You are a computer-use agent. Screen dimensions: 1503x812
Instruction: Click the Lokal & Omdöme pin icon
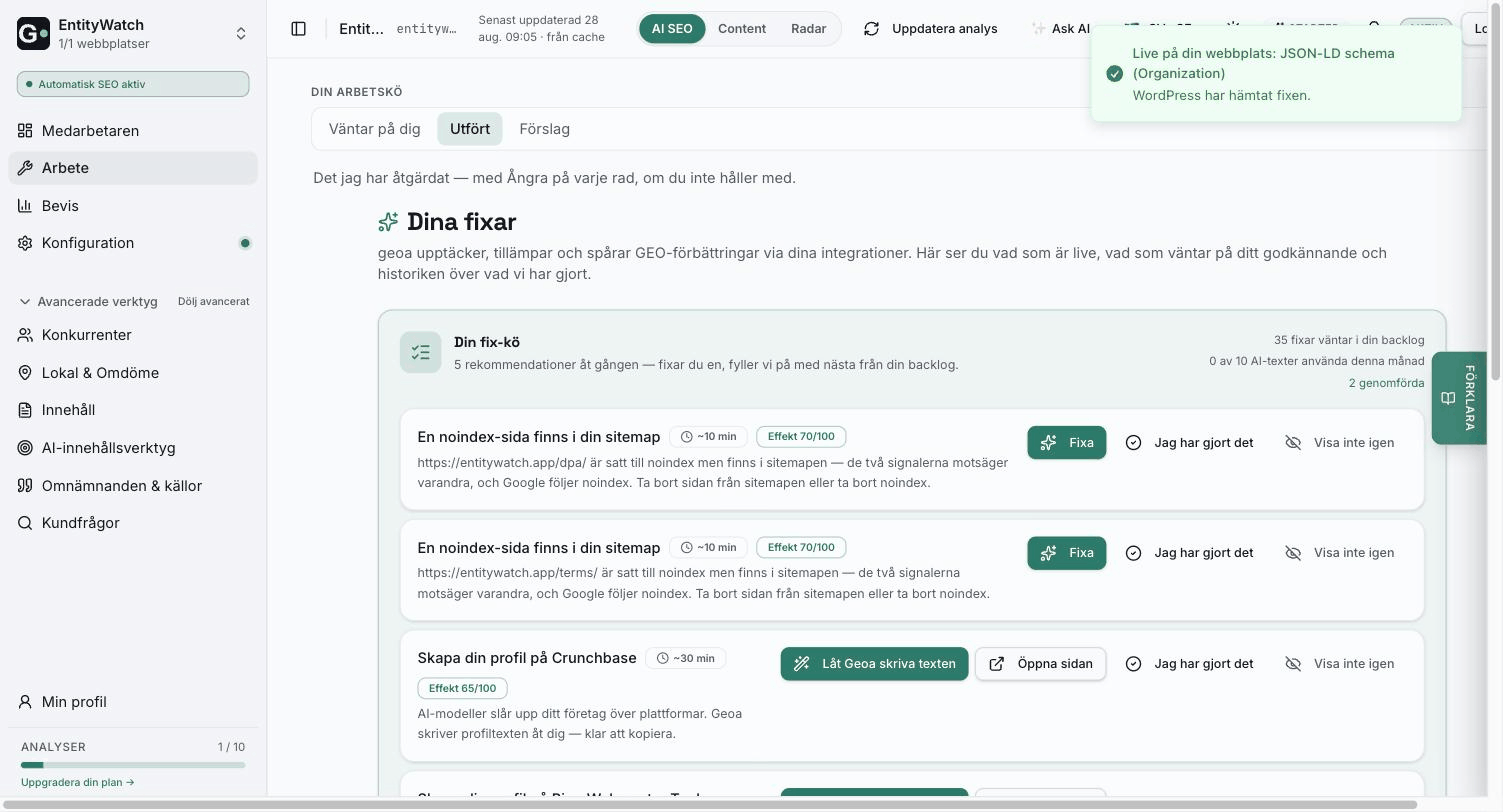tap(25, 373)
